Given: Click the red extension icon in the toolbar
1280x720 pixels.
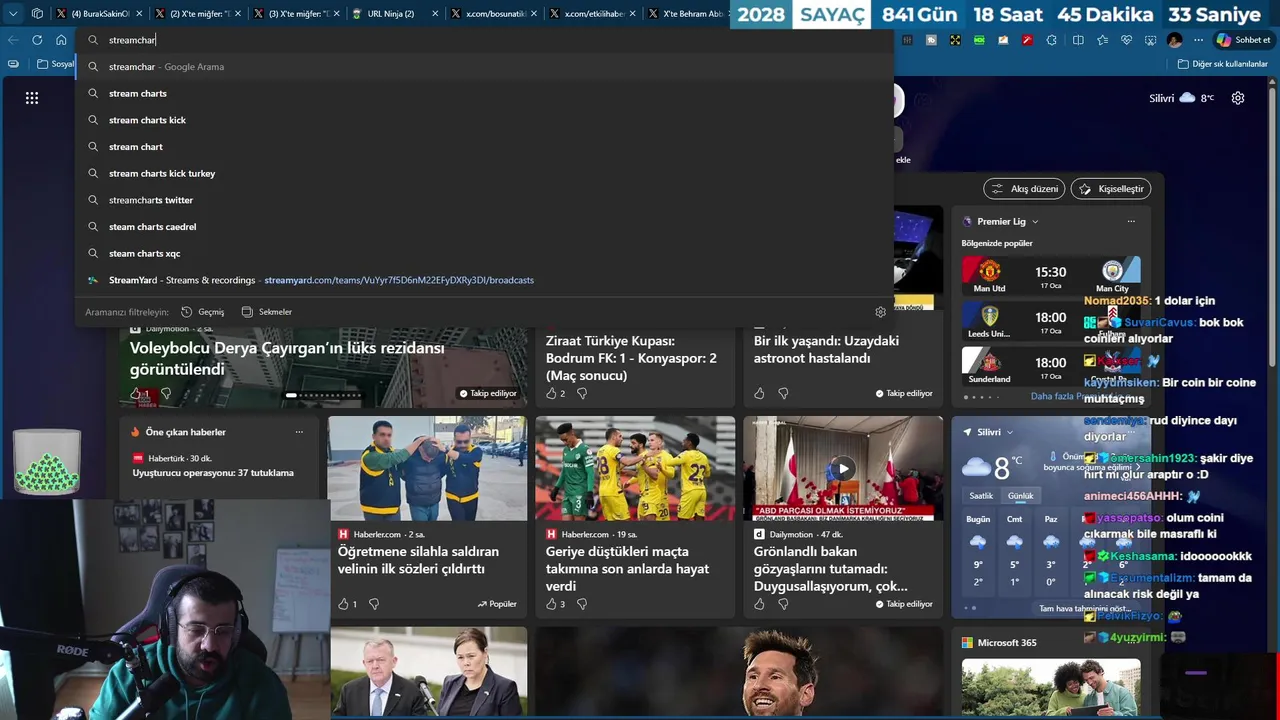Looking at the screenshot, I should [x=1027, y=40].
